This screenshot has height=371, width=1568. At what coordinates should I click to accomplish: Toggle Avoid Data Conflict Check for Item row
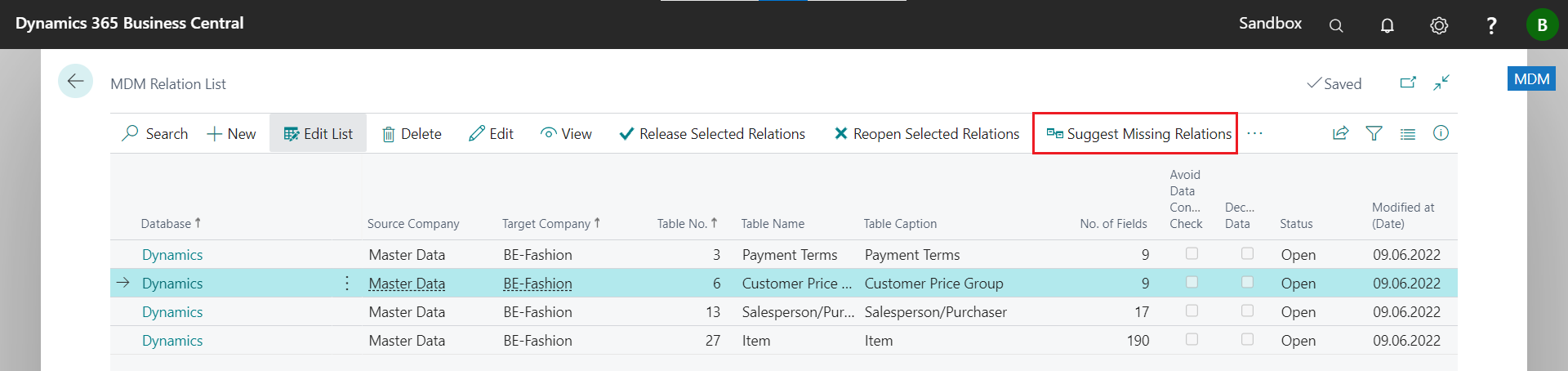[x=1192, y=339]
